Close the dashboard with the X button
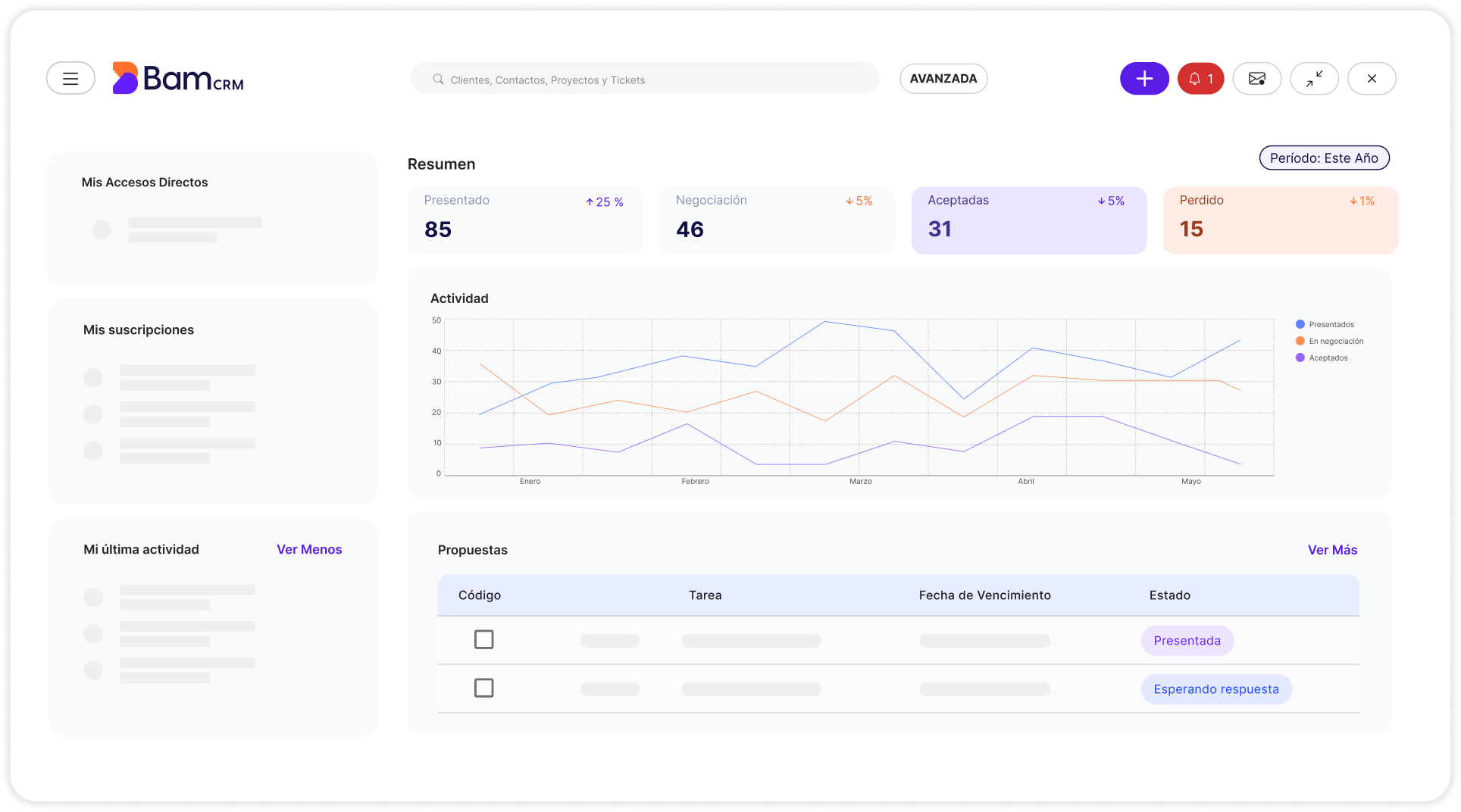The height and width of the screenshot is (812, 1461). (1372, 78)
